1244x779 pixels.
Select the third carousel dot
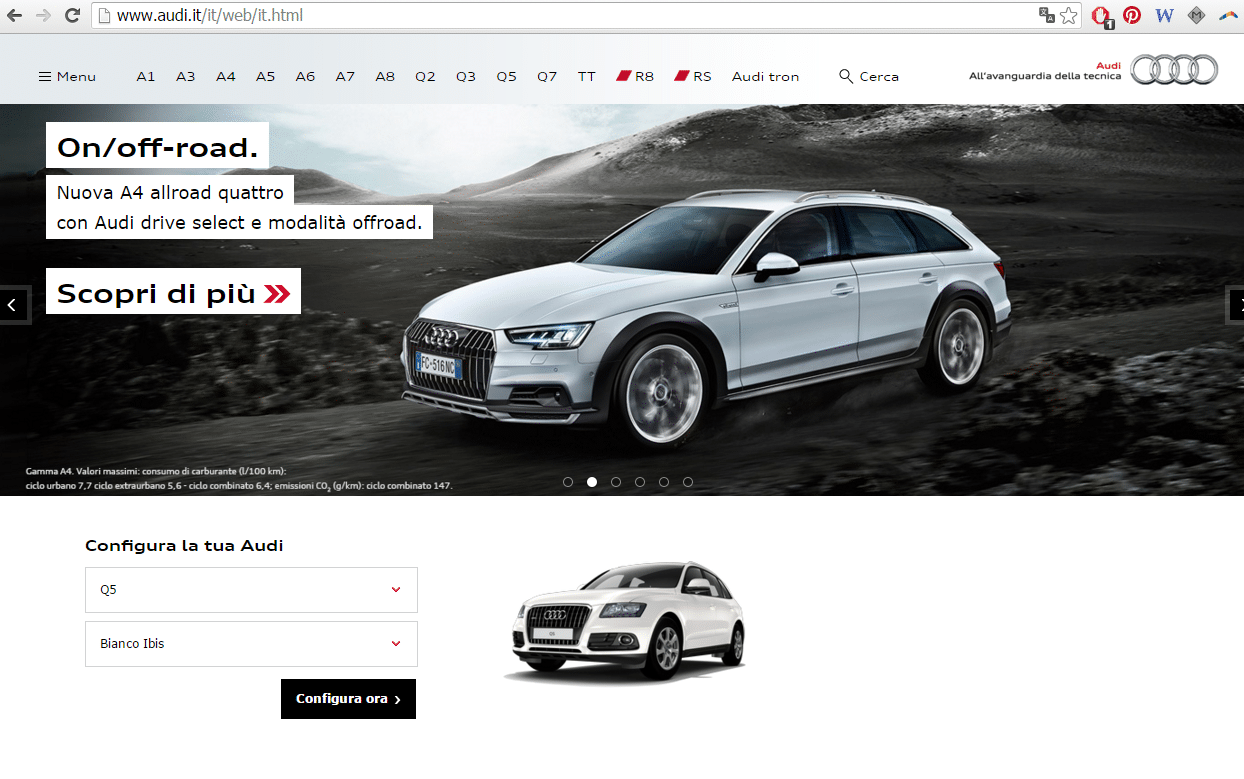pos(616,482)
